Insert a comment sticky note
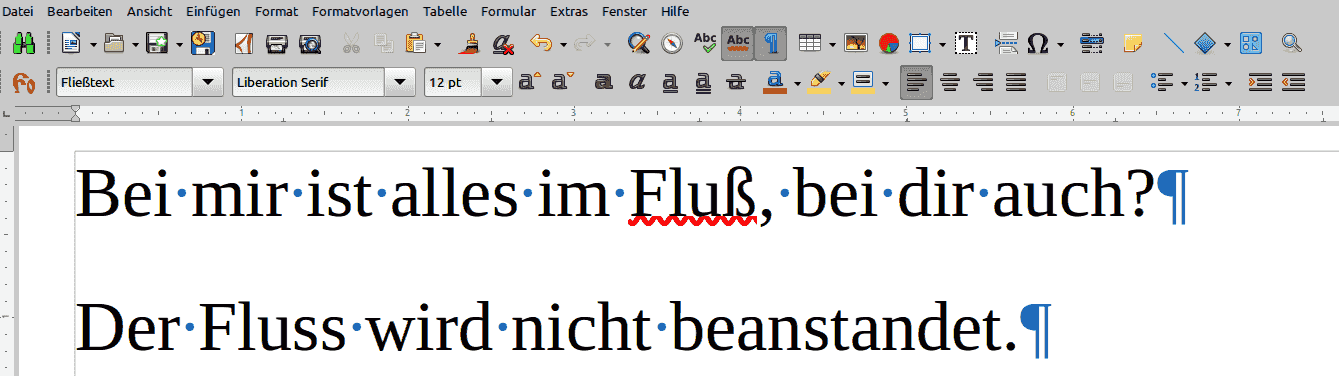This screenshot has height=376, width=1339. 1133,43
